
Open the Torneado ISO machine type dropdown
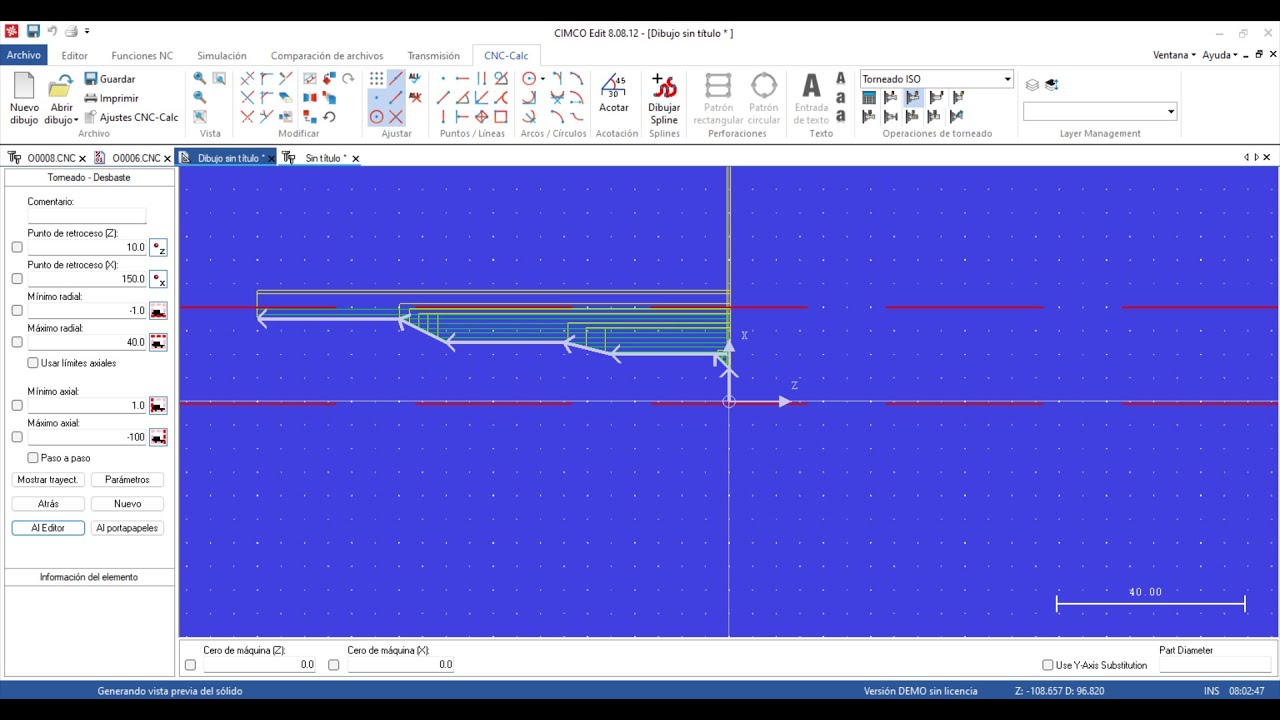pyautogui.click(x=1007, y=79)
